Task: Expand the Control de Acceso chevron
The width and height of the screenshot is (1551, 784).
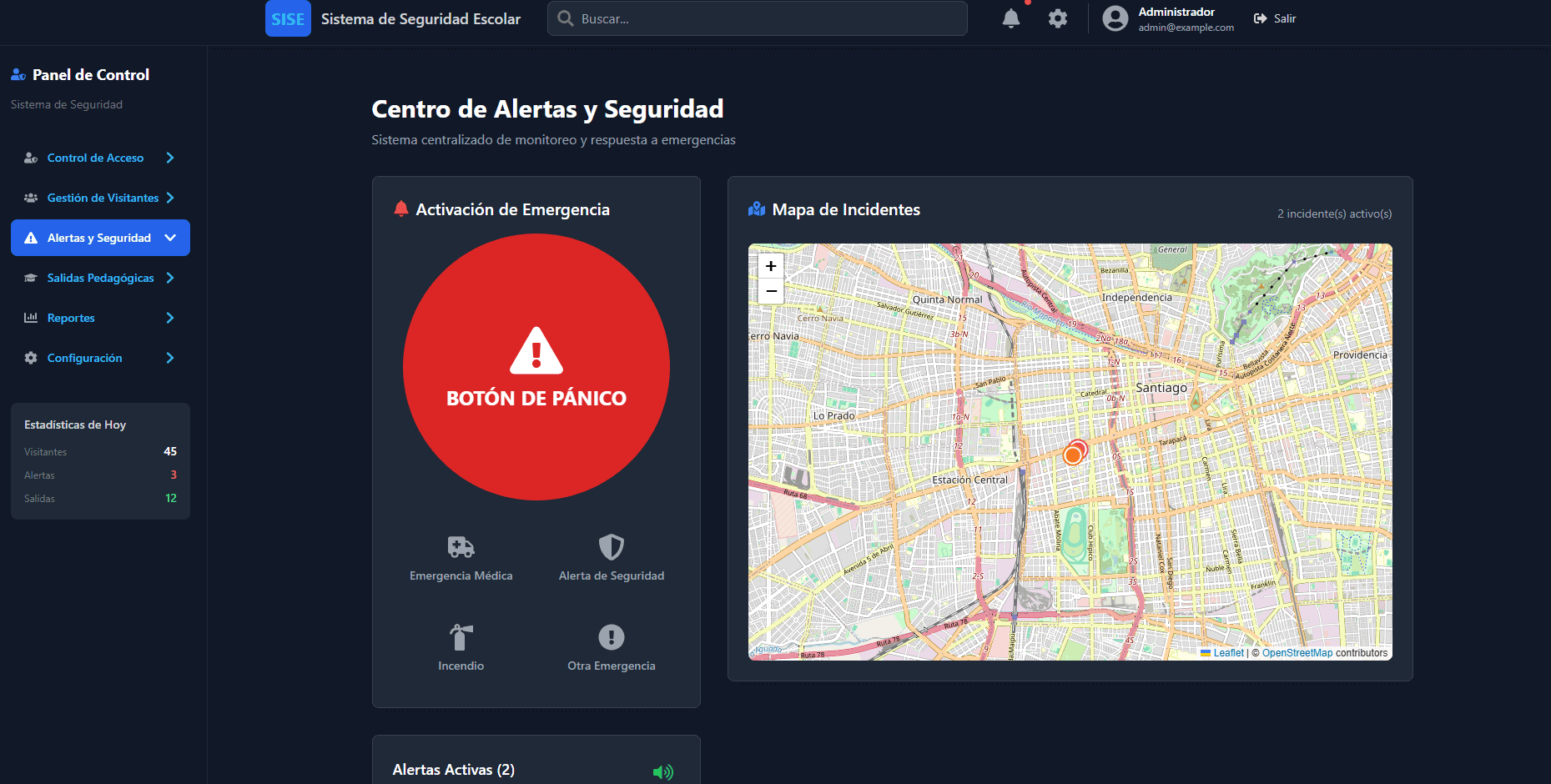Action: 170,158
